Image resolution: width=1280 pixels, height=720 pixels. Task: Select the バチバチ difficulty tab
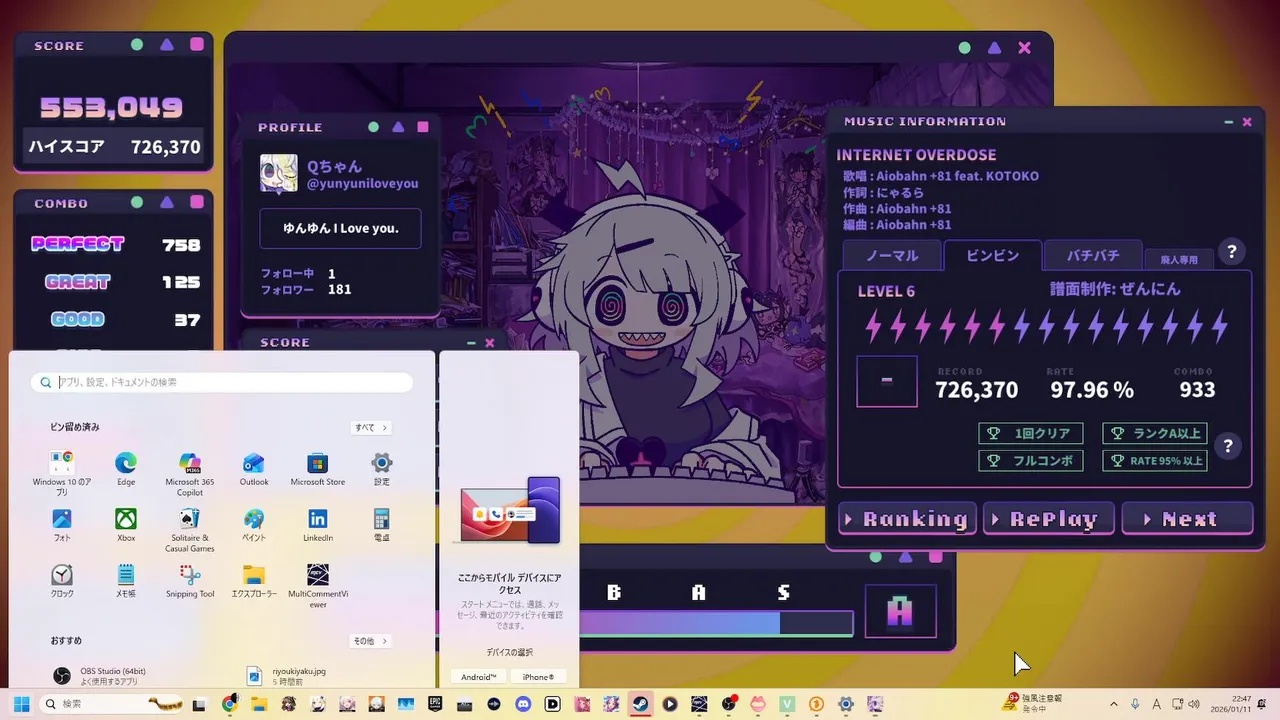click(1093, 255)
